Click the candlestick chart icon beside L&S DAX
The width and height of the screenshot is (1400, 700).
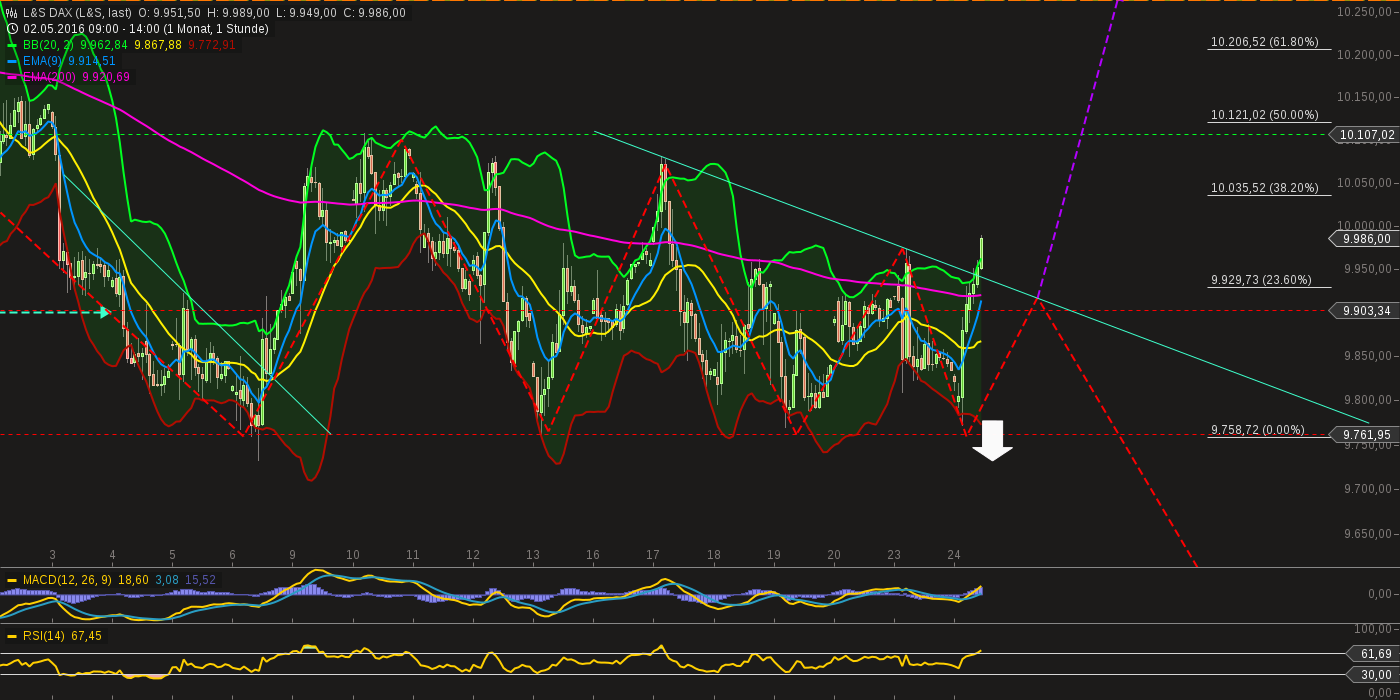point(12,13)
